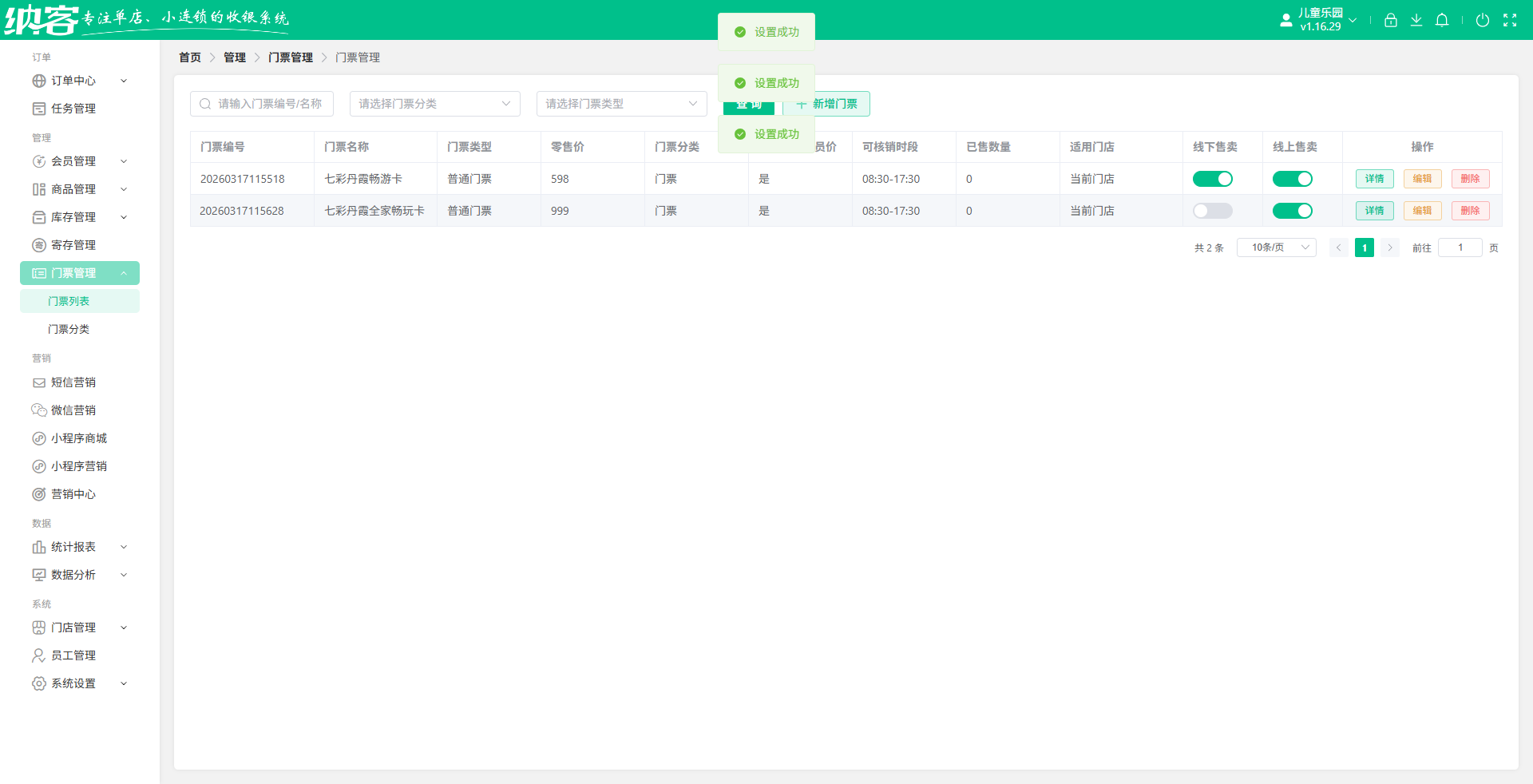Click the 任务管理 sidebar icon
The height and width of the screenshot is (784, 1533).
[38, 109]
